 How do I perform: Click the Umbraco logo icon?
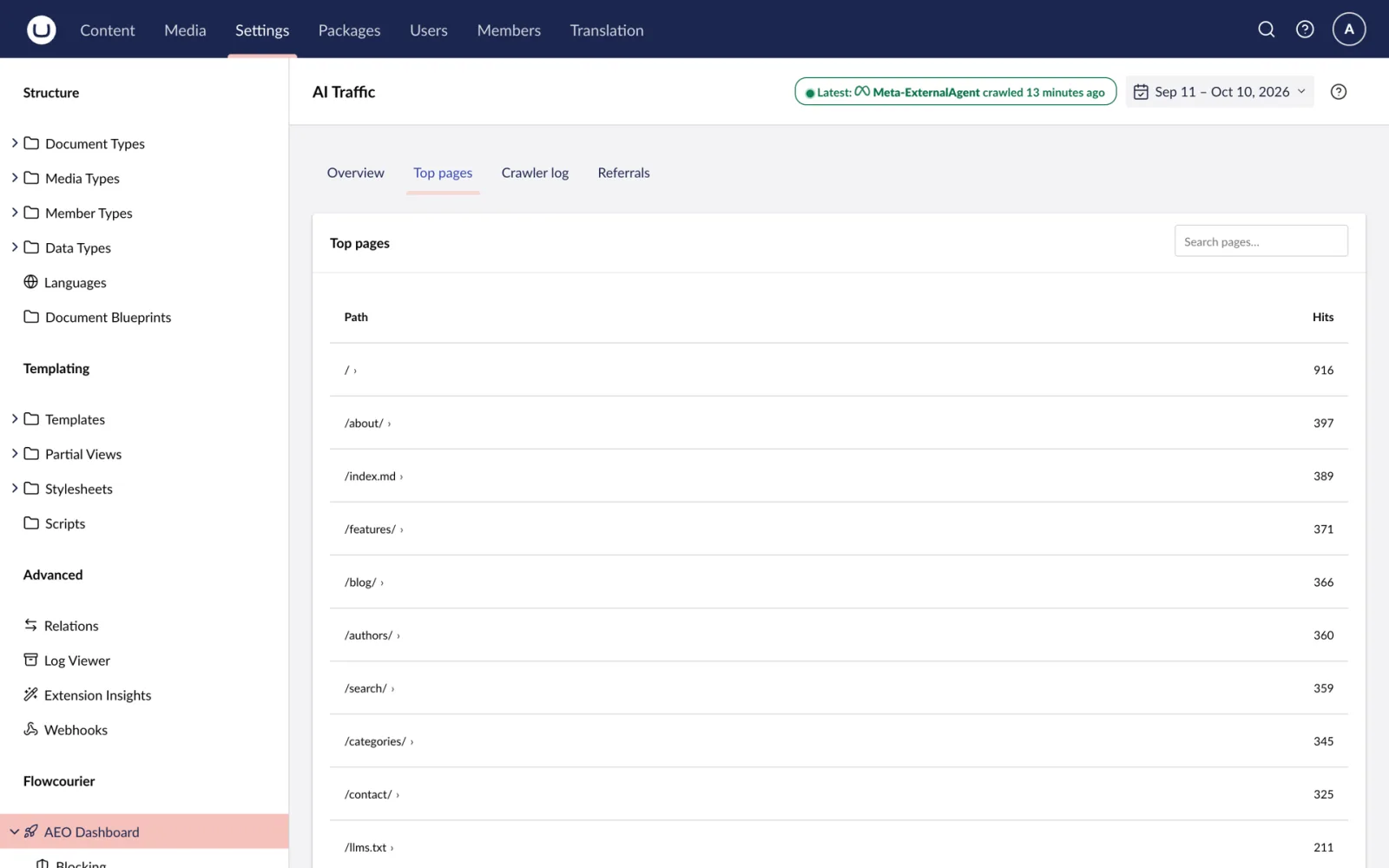[x=41, y=30]
